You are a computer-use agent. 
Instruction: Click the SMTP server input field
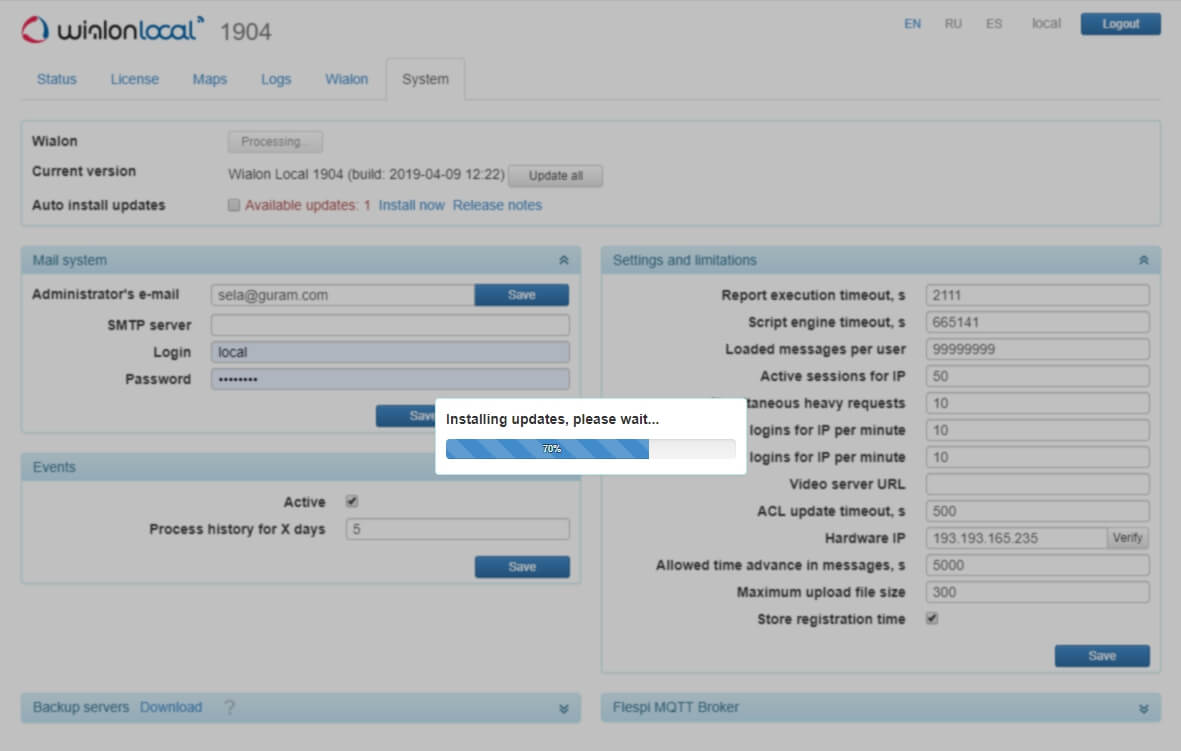(x=390, y=324)
